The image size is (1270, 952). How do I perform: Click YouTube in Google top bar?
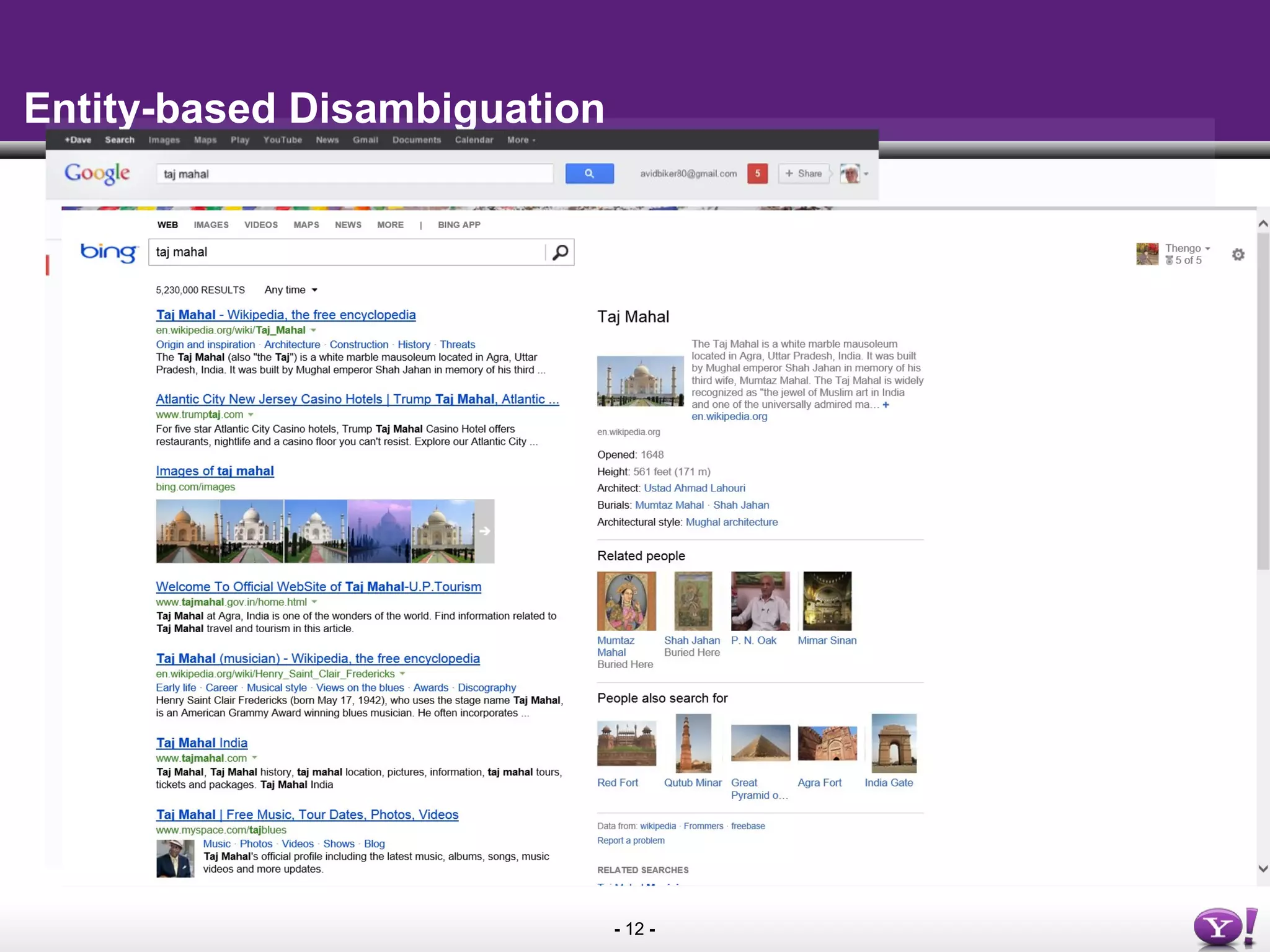283,140
